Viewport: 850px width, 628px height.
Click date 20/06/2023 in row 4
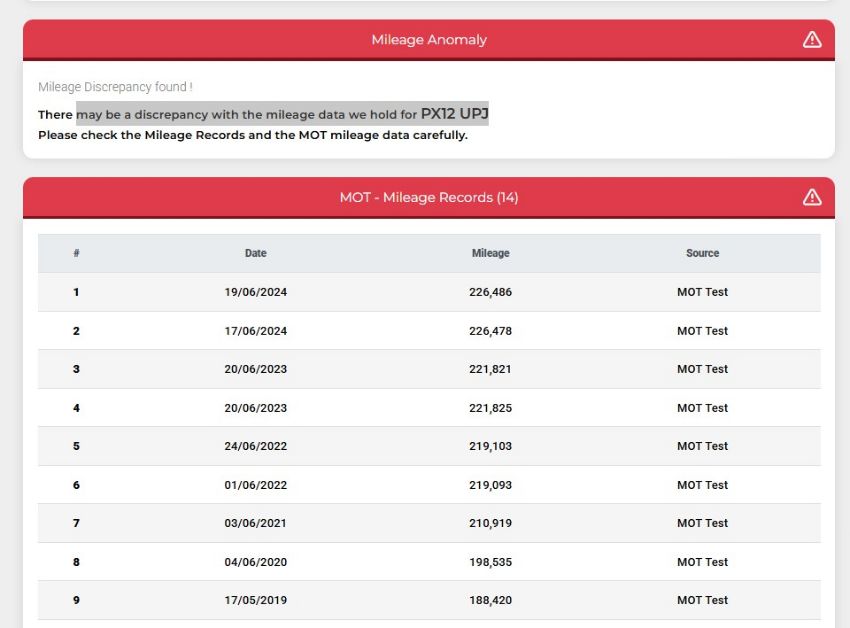tap(255, 408)
